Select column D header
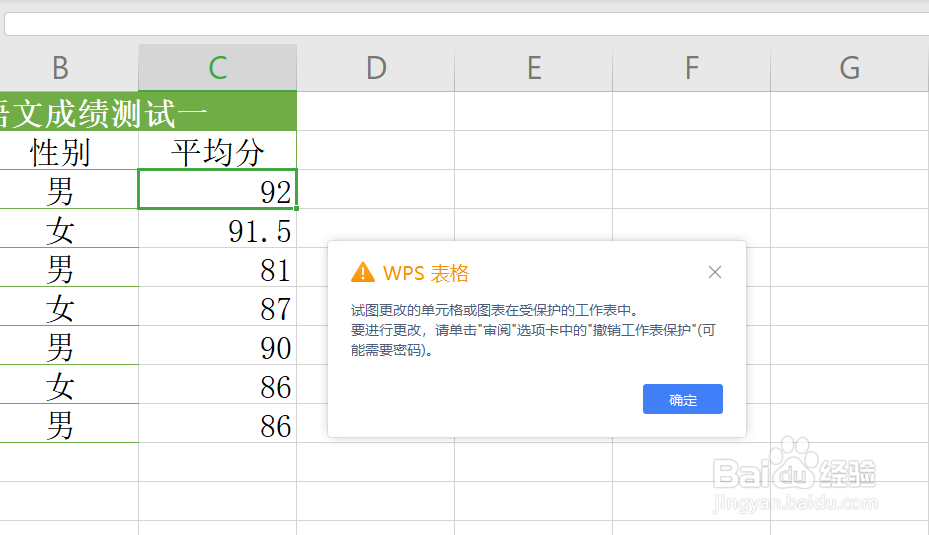This screenshot has height=535, width=929. click(376, 68)
